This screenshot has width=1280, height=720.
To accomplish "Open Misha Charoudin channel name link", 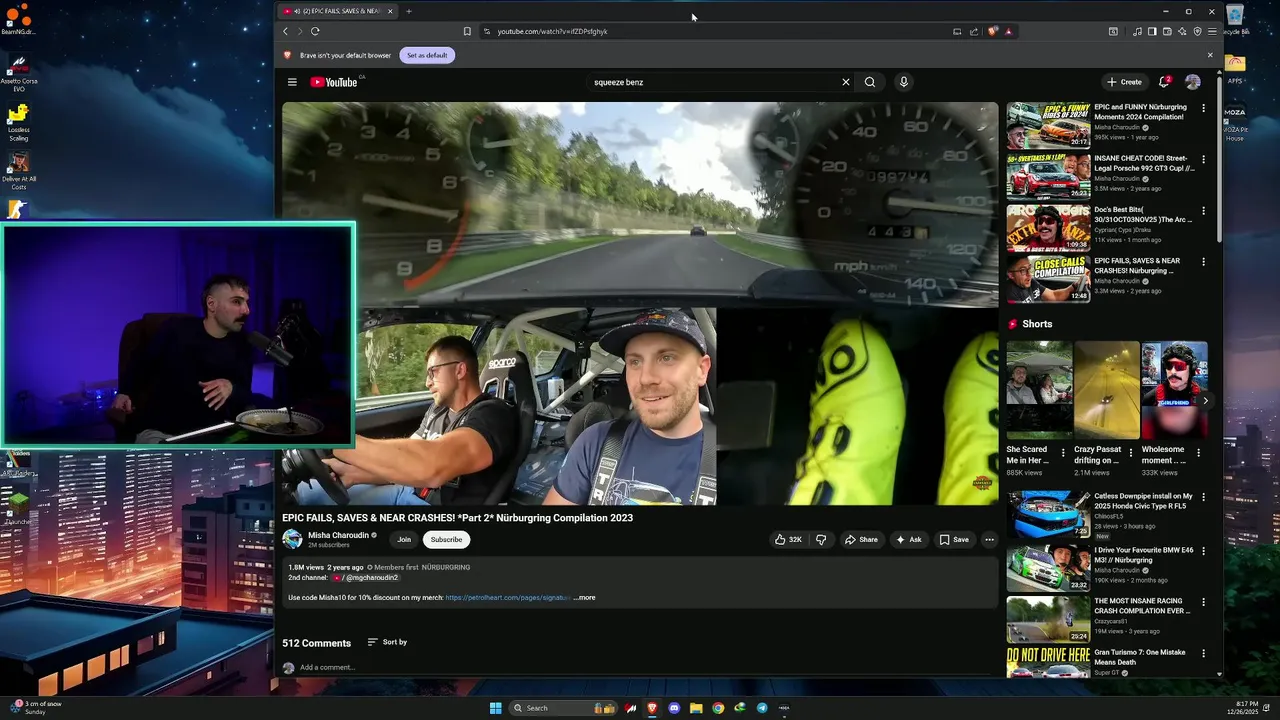I will (338, 535).
